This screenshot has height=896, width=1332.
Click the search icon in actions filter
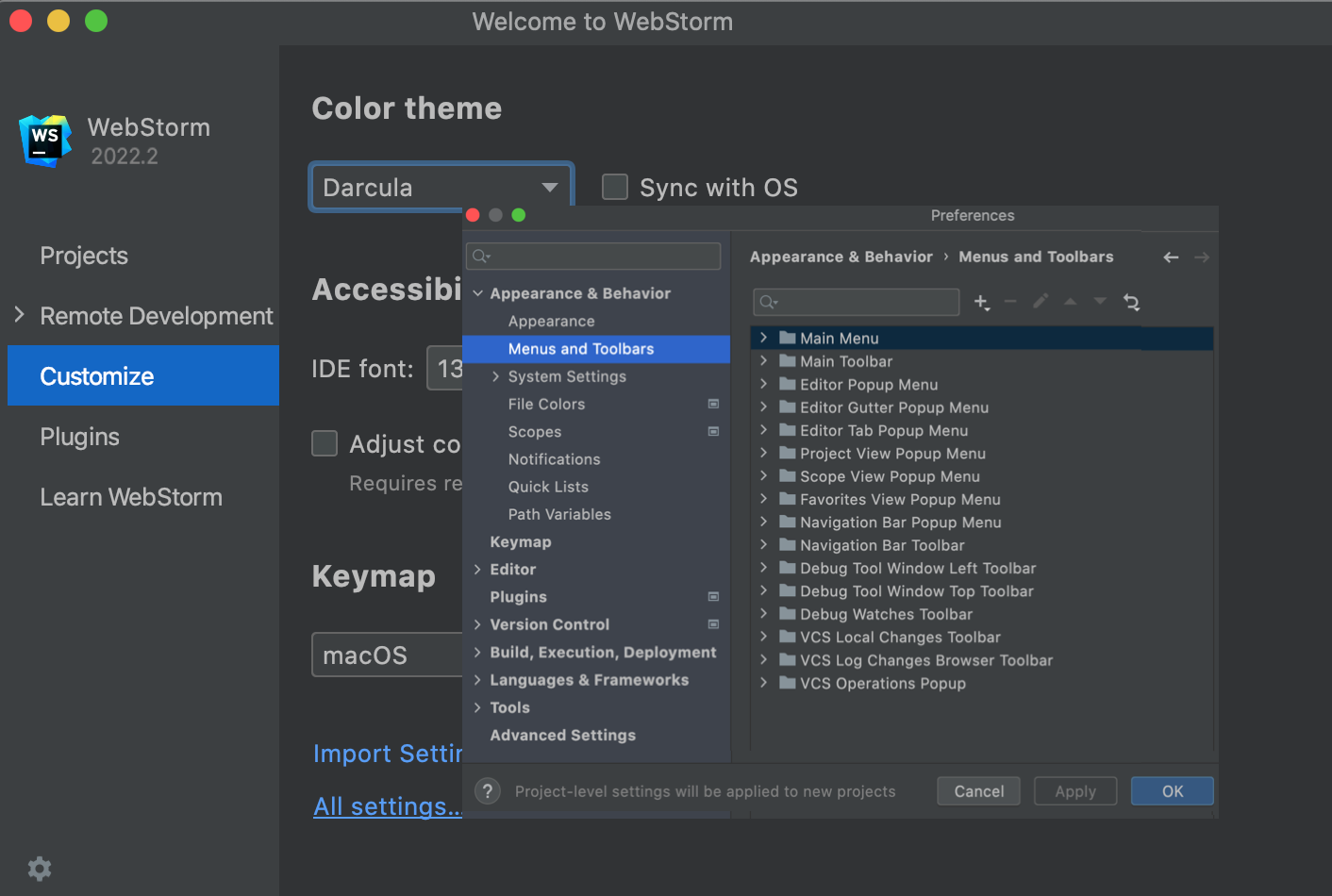tap(769, 302)
